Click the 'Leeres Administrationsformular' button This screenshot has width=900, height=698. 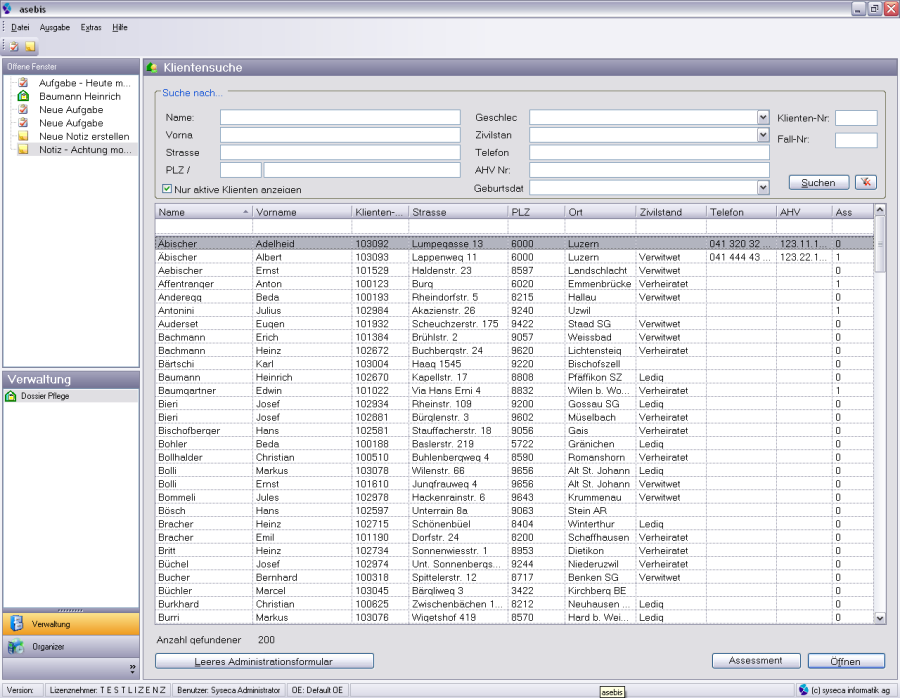(x=264, y=661)
